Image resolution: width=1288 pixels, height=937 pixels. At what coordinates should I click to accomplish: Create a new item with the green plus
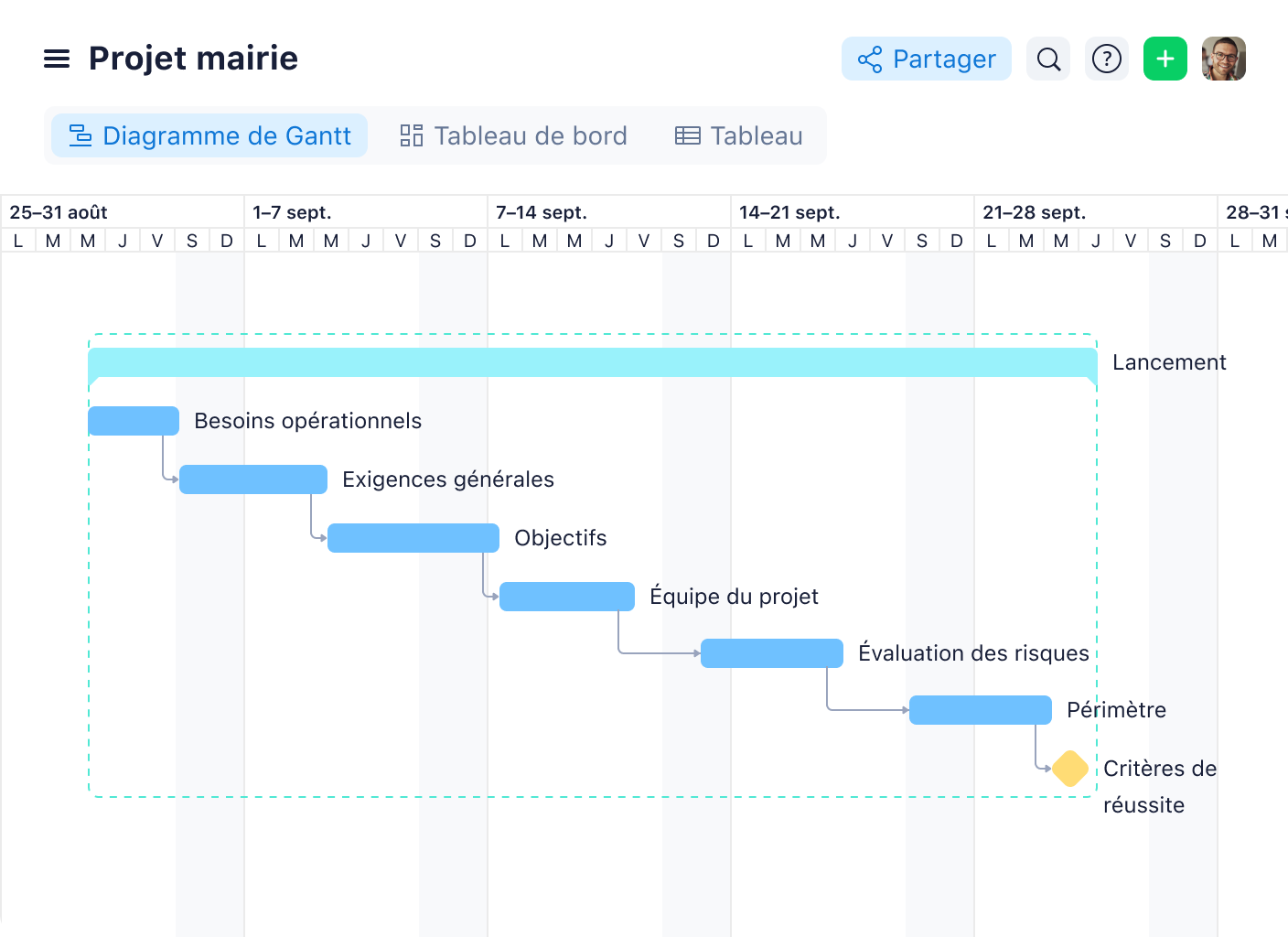[1165, 59]
